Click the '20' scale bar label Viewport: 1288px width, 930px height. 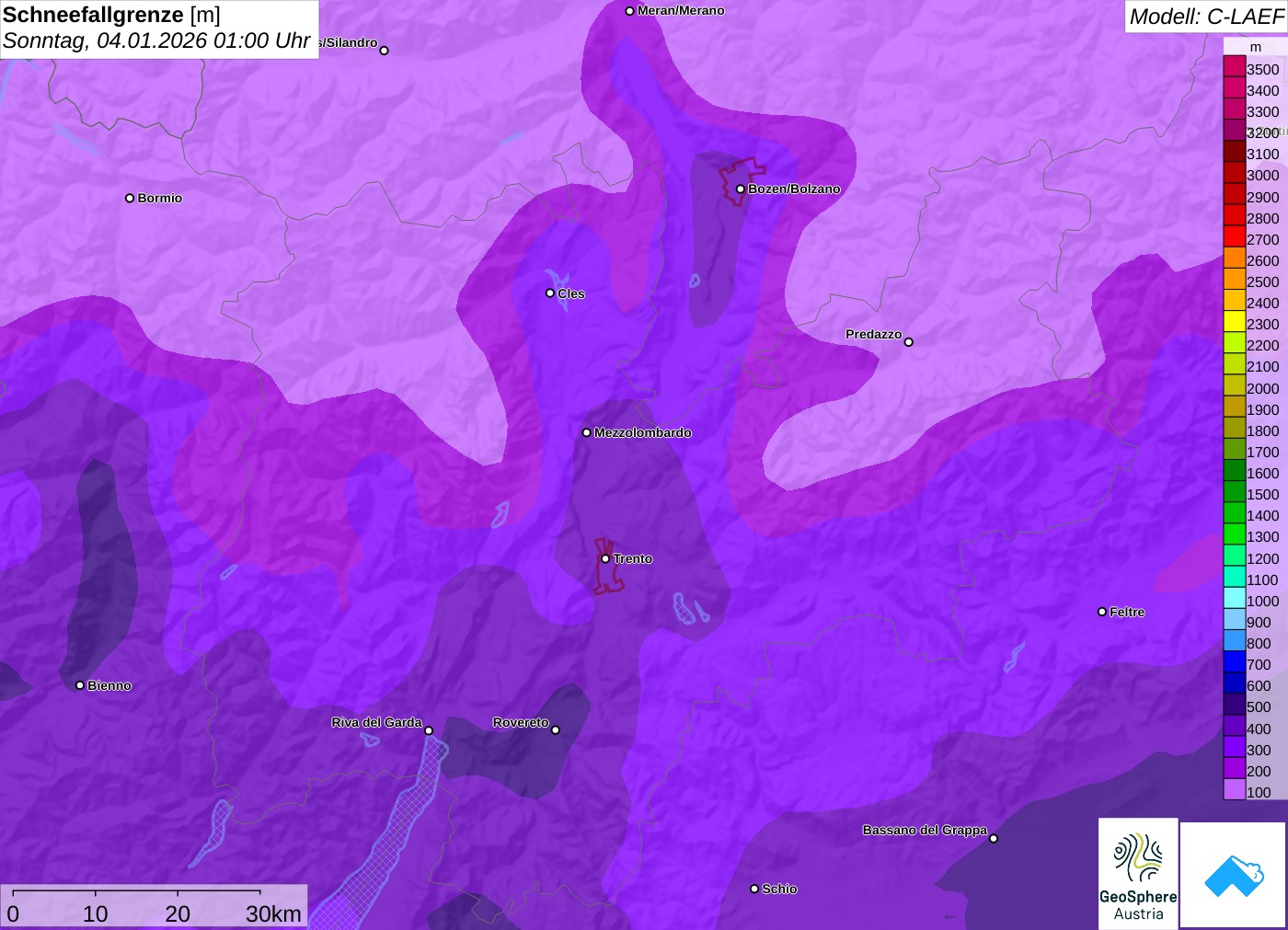[x=178, y=913]
